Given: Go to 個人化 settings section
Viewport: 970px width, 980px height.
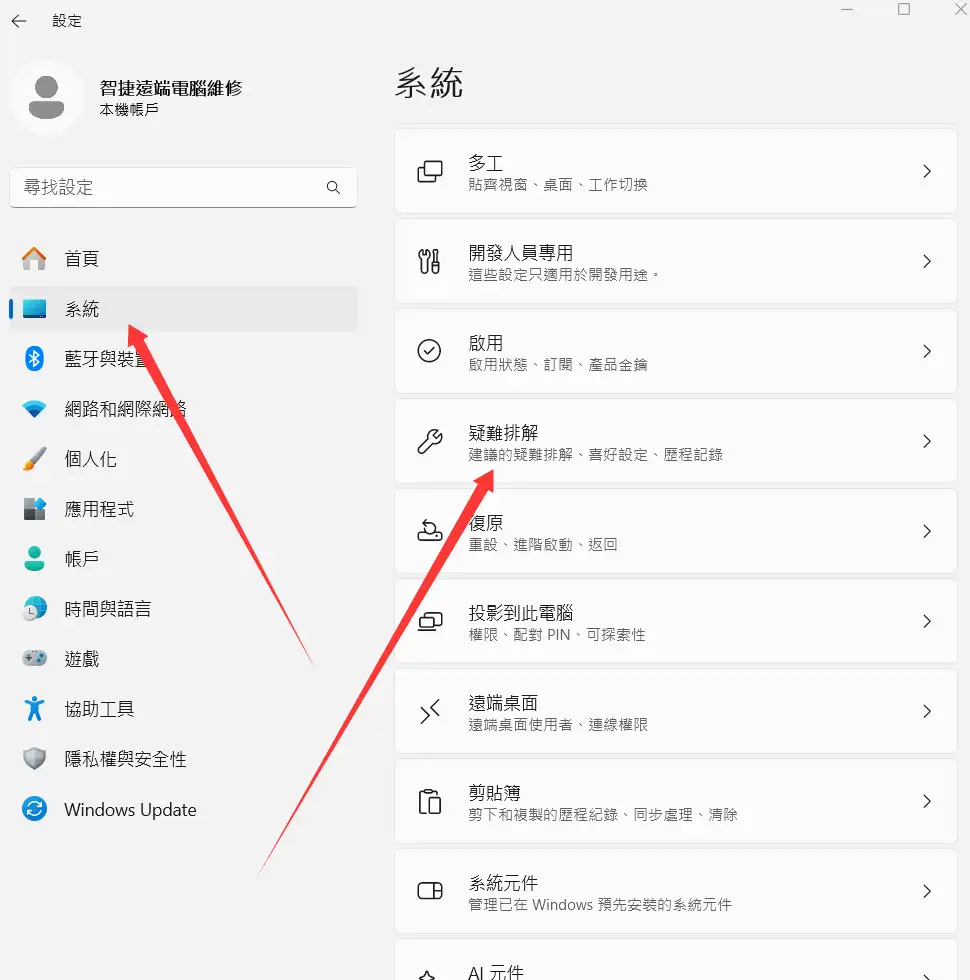Looking at the screenshot, I should point(90,459).
